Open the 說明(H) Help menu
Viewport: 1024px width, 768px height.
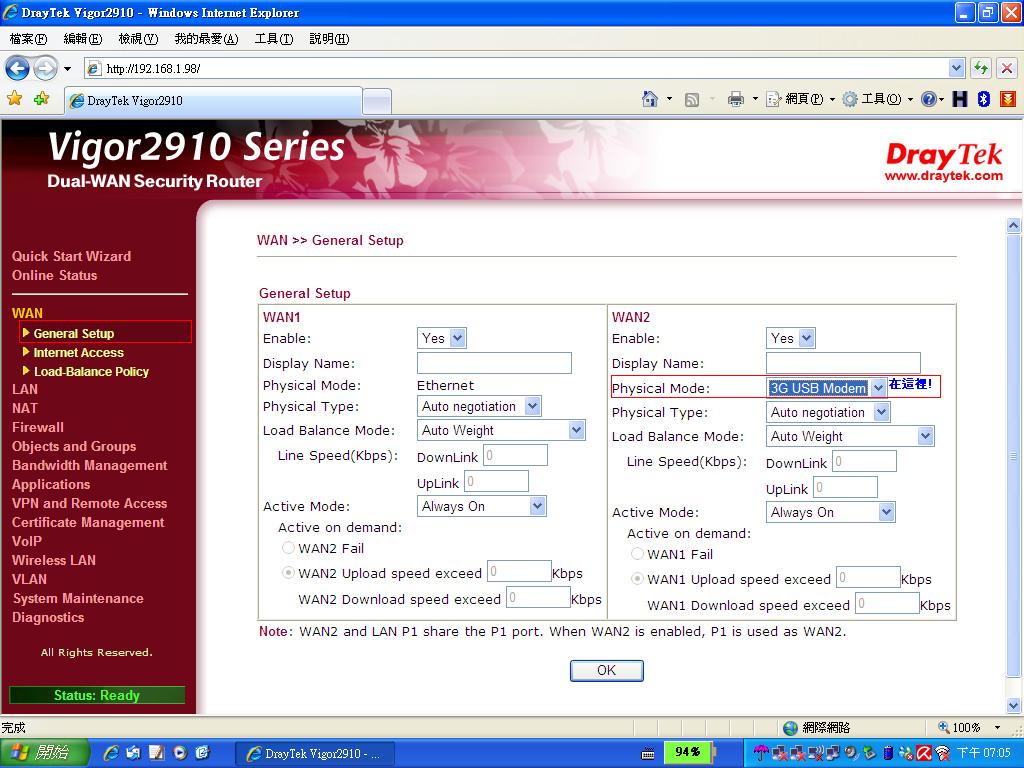tap(329, 39)
